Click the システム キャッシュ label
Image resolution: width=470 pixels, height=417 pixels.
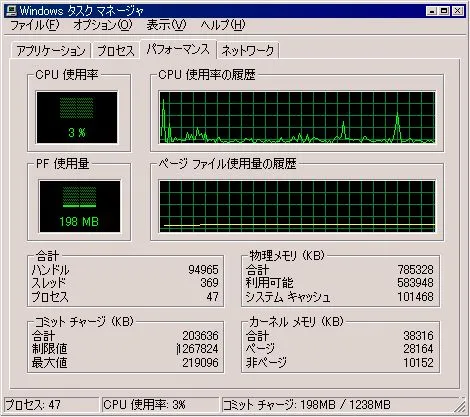tap(288, 297)
